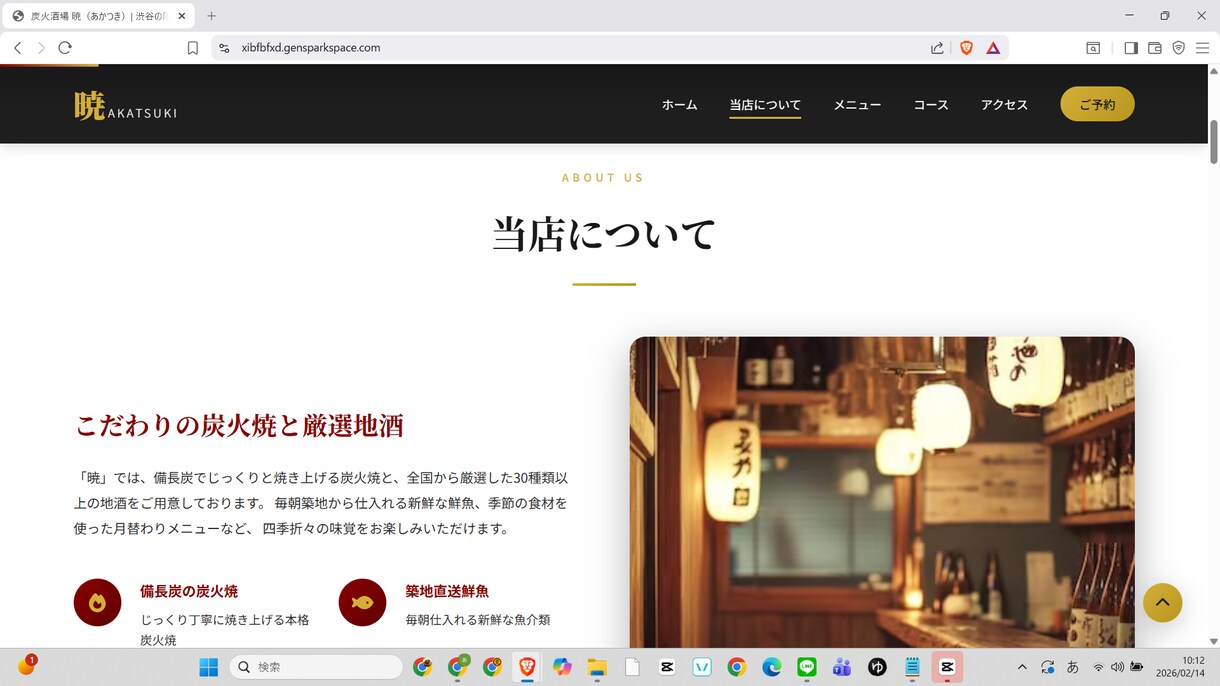The height and width of the screenshot is (686, 1220).
Task: Click the 備長炭の炭火焼 heading
Action: pyautogui.click(x=189, y=591)
